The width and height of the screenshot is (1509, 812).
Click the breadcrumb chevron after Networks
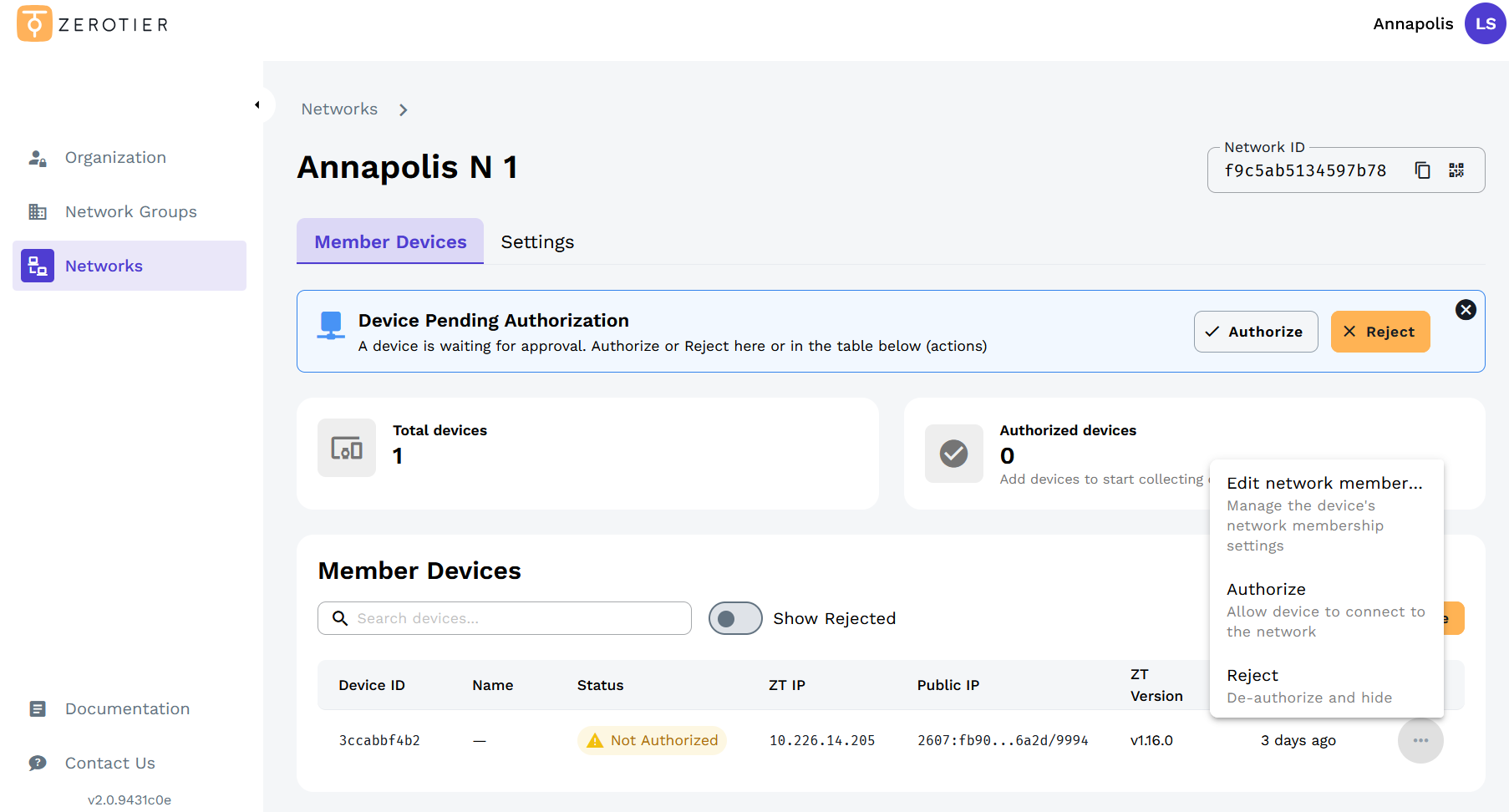[404, 110]
